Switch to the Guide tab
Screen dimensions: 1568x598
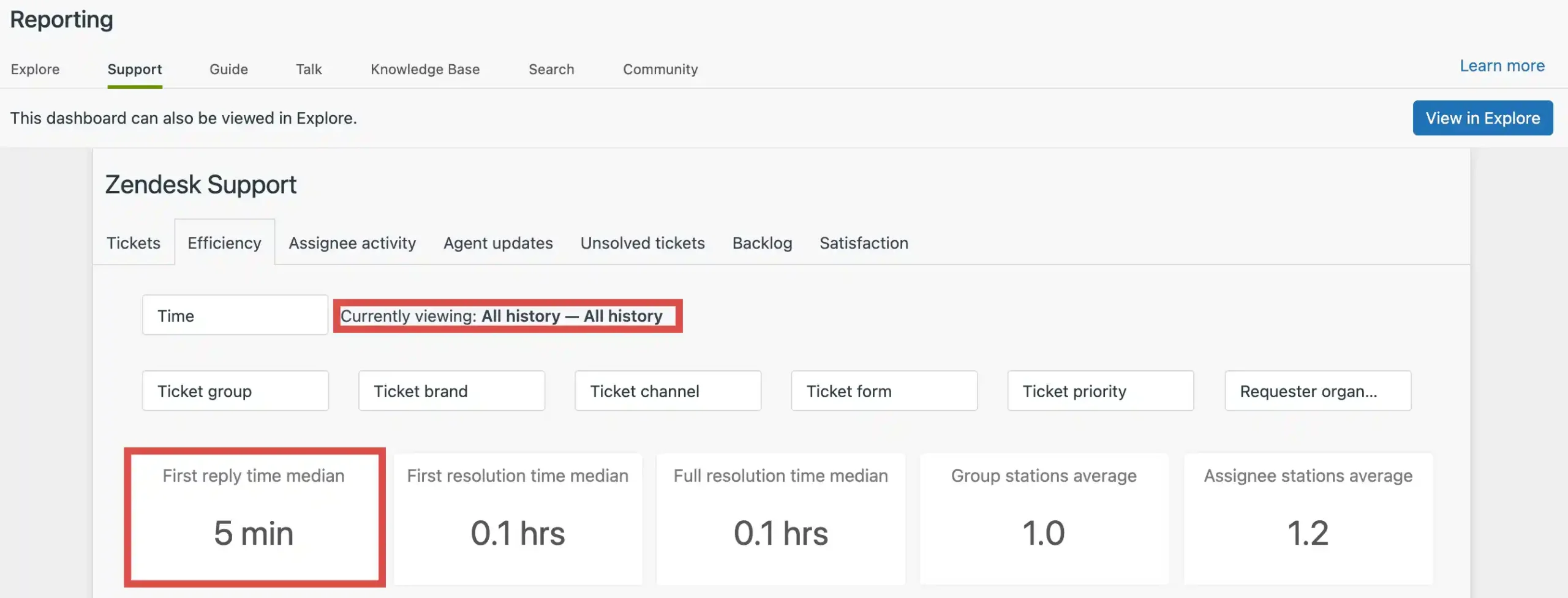(x=228, y=69)
